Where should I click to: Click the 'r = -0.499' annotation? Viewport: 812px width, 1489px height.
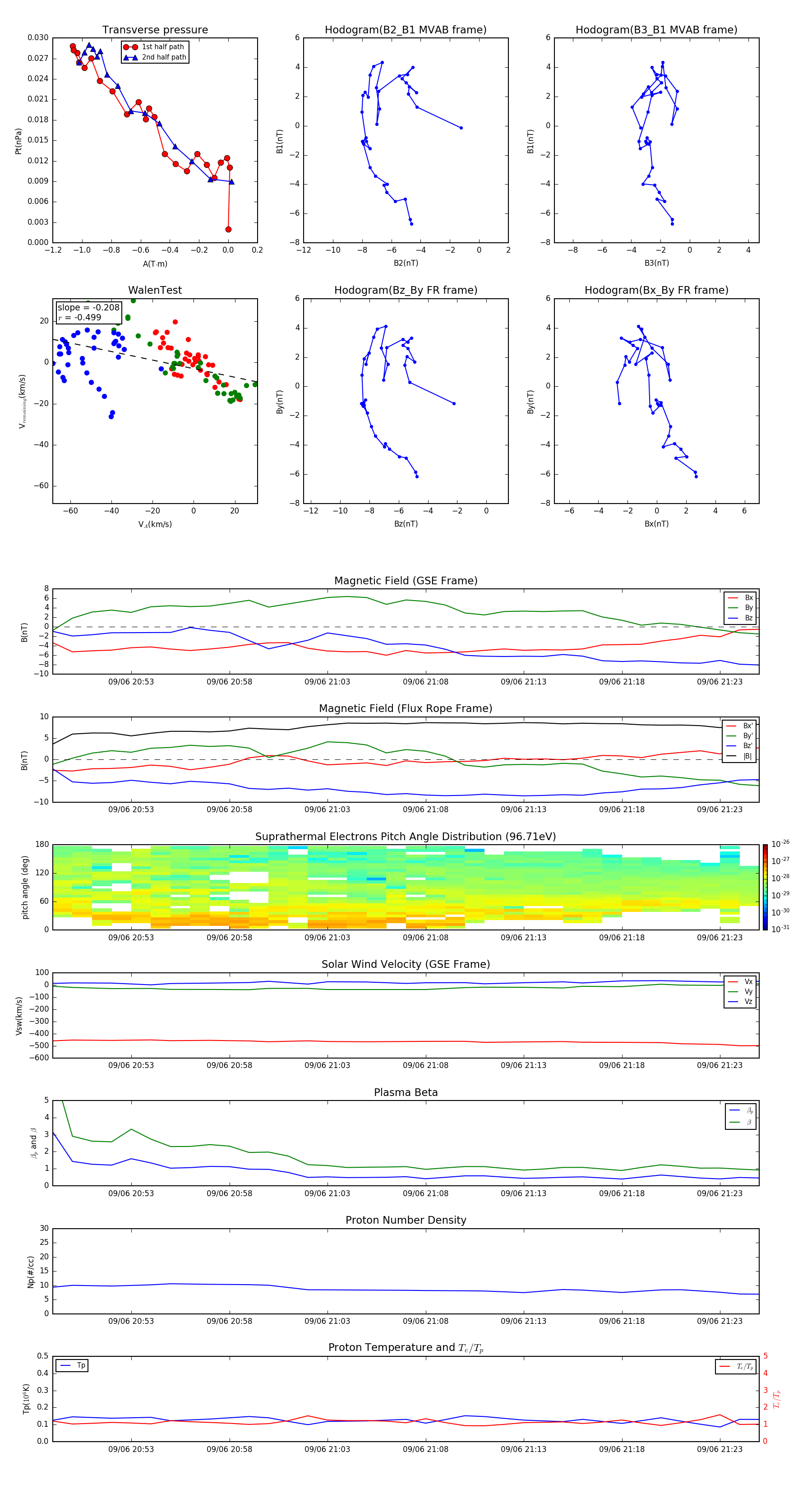(x=80, y=317)
